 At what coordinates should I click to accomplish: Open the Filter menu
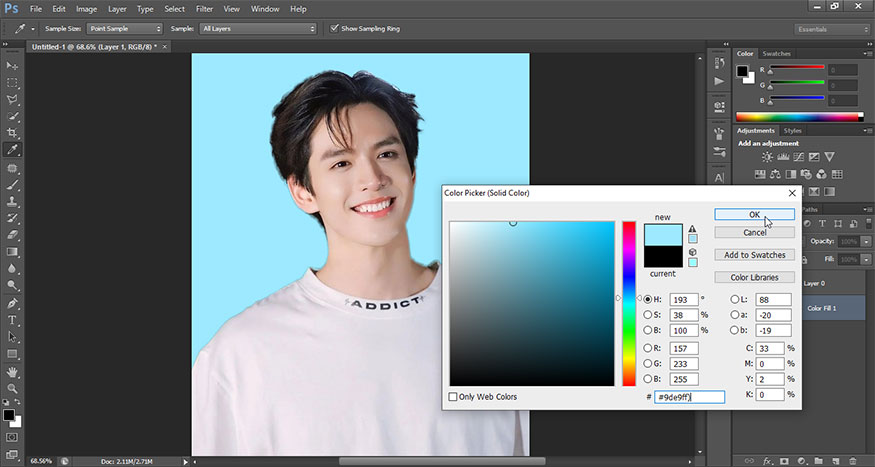tap(204, 9)
